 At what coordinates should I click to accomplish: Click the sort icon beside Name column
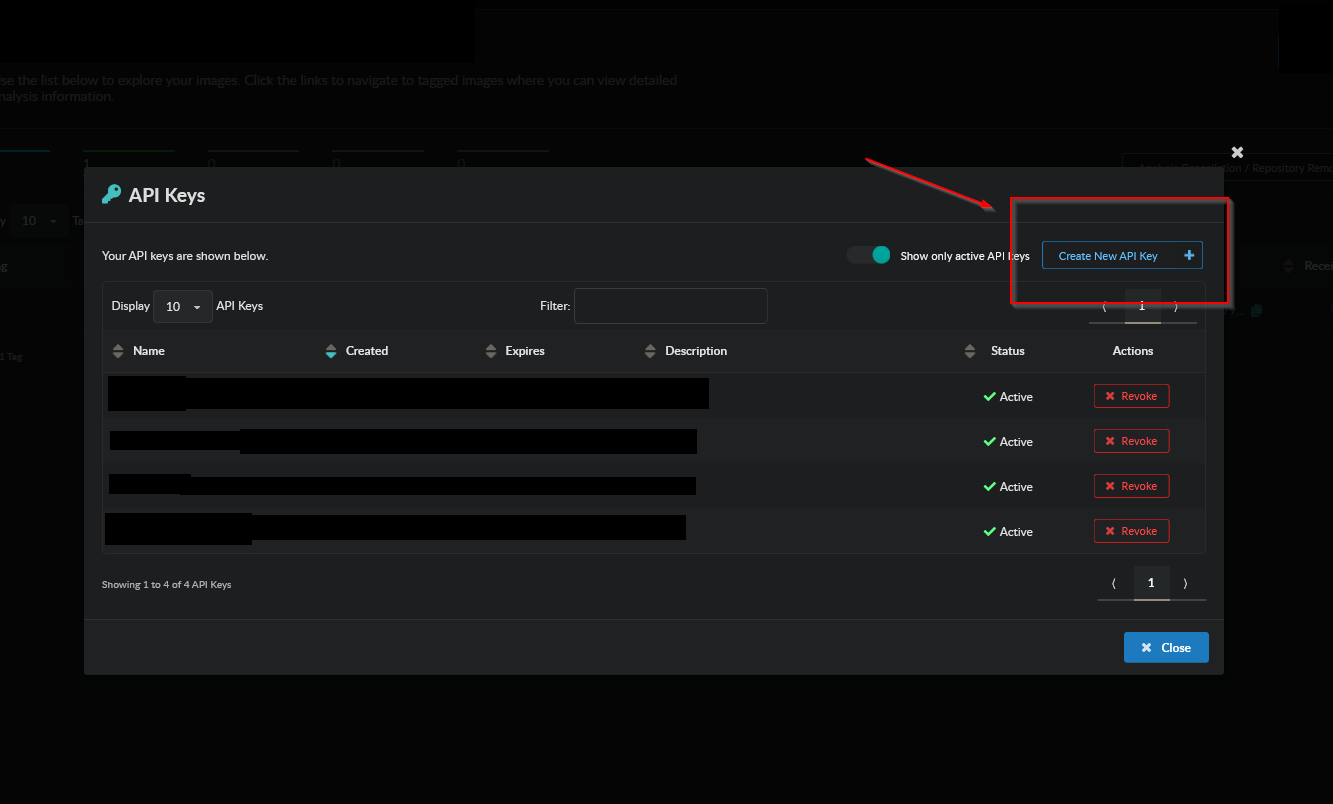pos(118,351)
